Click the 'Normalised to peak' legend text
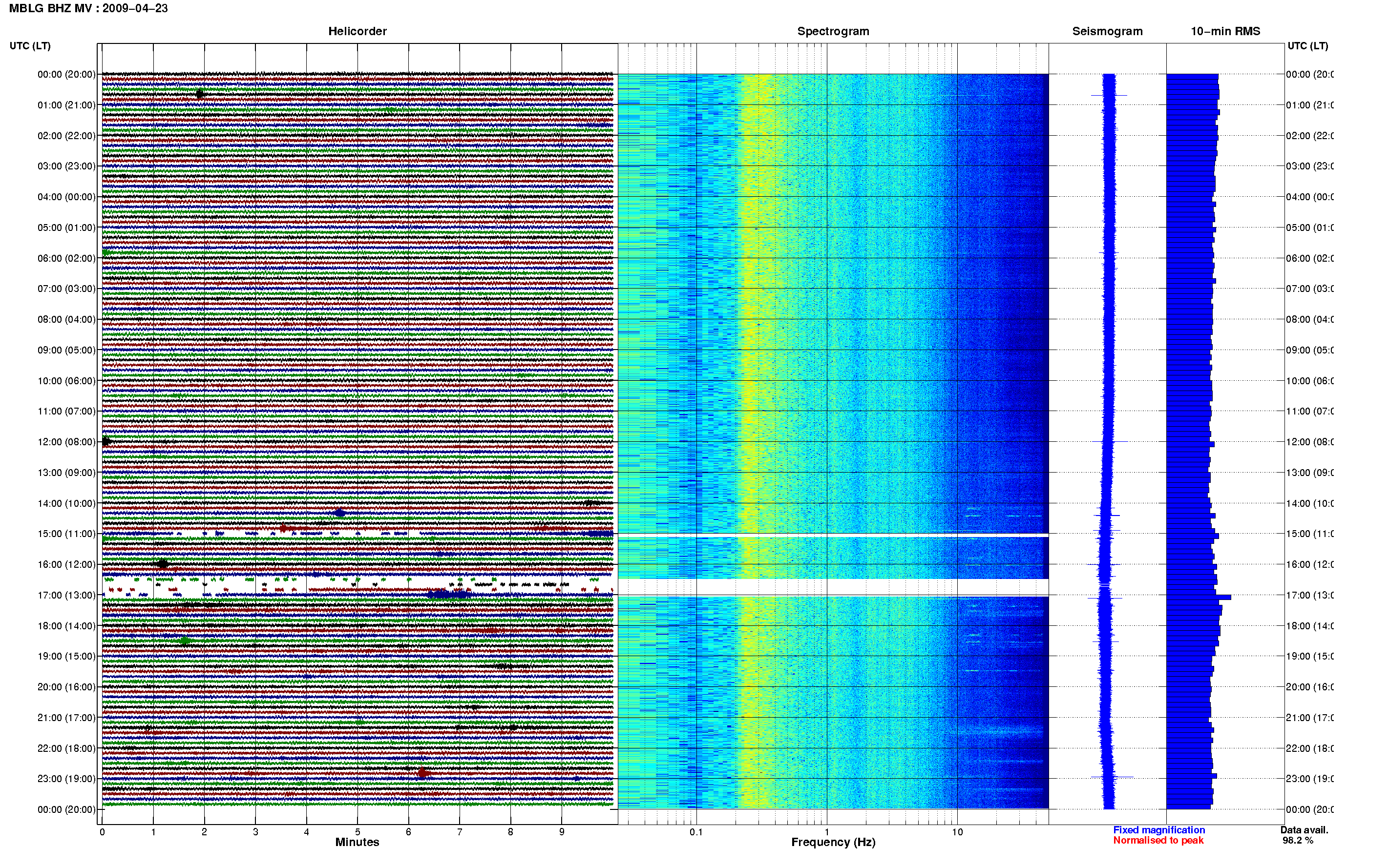This screenshot has height=868, width=1389. [1158, 841]
